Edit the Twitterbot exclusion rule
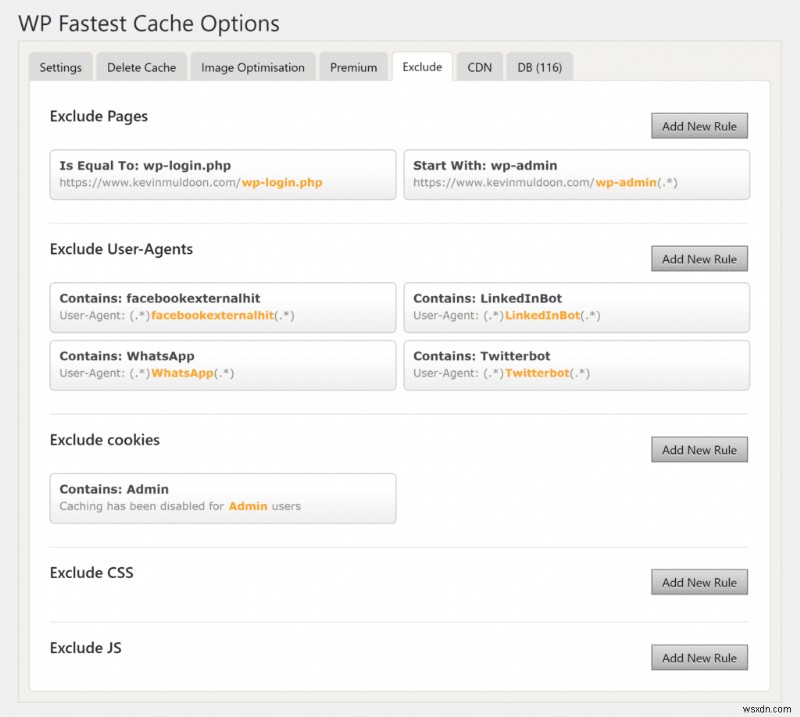 coord(577,364)
